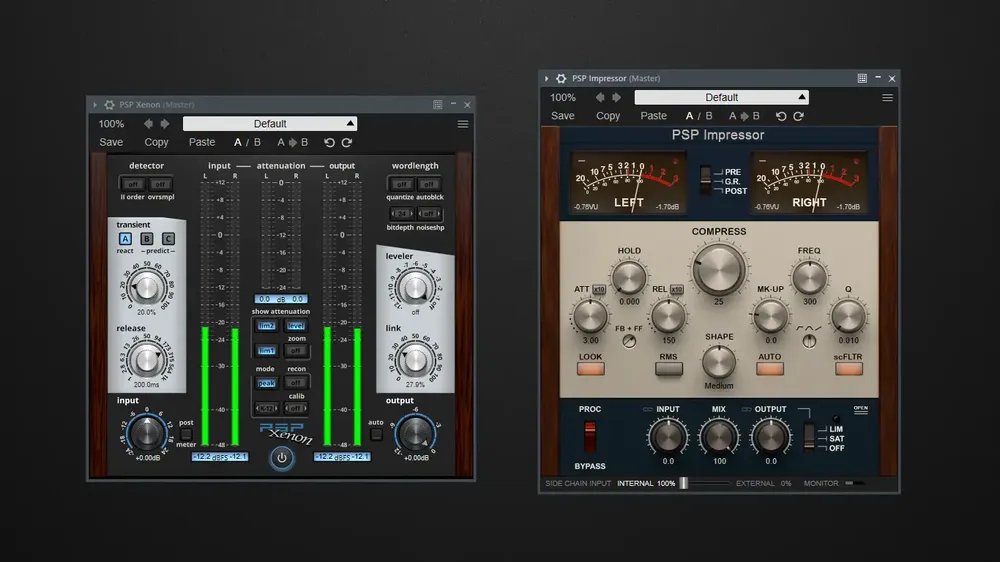Screen dimensions: 1000x562
Task: Enable the RMS switch in Impressor
Action: click(668, 368)
